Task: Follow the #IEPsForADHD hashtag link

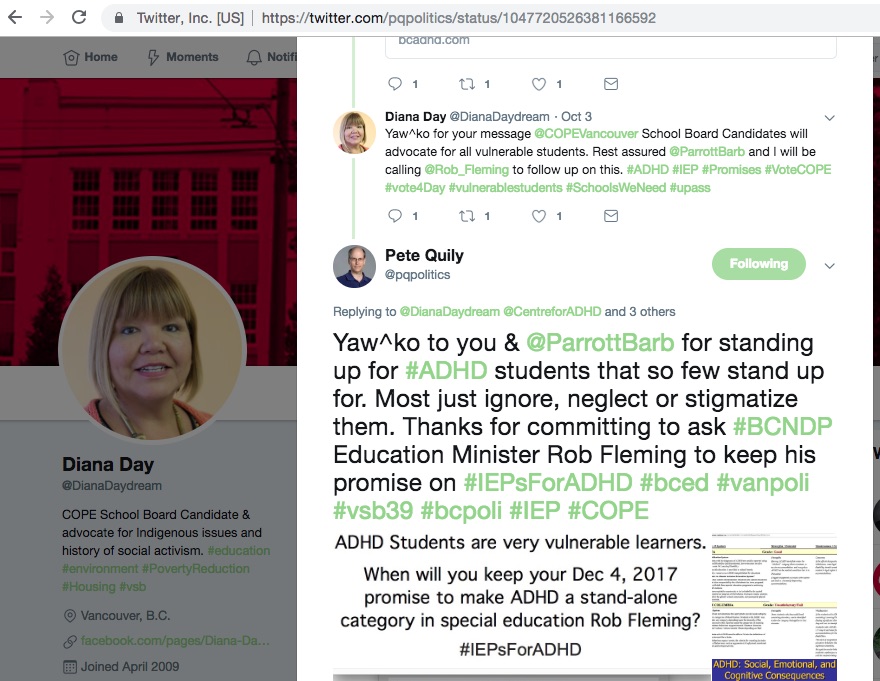Action: (x=548, y=483)
